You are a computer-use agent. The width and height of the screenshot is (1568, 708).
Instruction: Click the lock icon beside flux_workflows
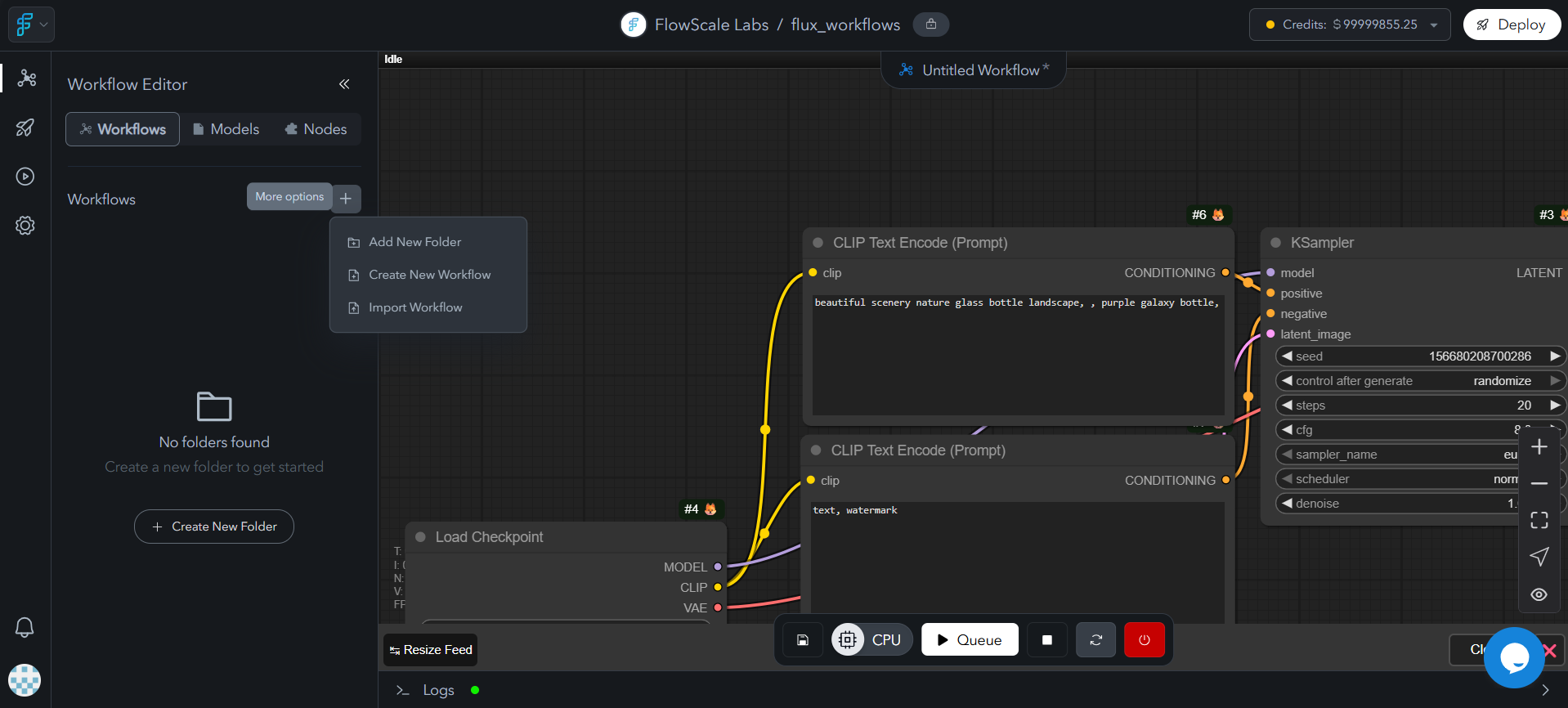click(x=931, y=25)
